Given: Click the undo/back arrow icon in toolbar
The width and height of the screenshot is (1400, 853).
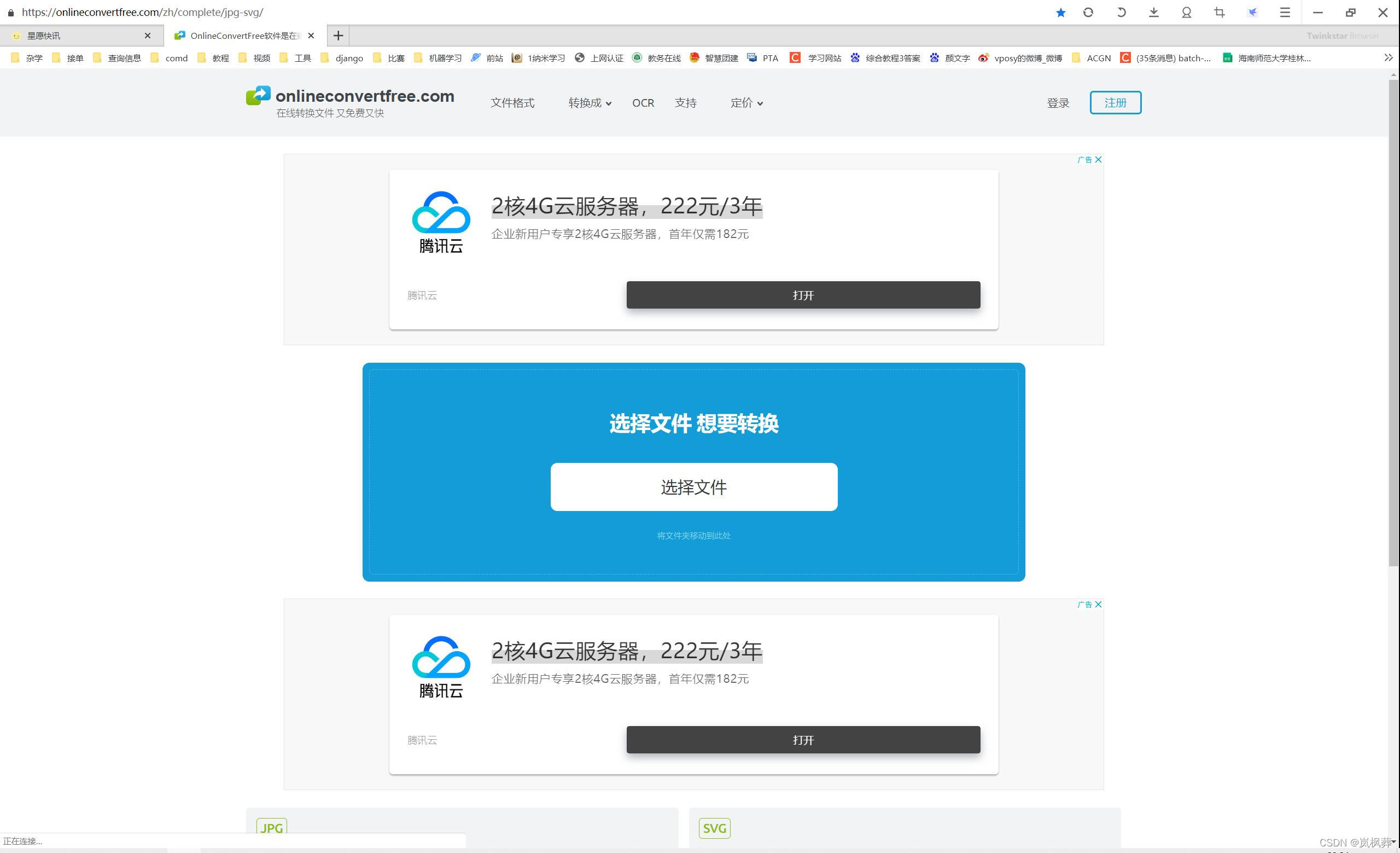Looking at the screenshot, I should pos(1121,13).
